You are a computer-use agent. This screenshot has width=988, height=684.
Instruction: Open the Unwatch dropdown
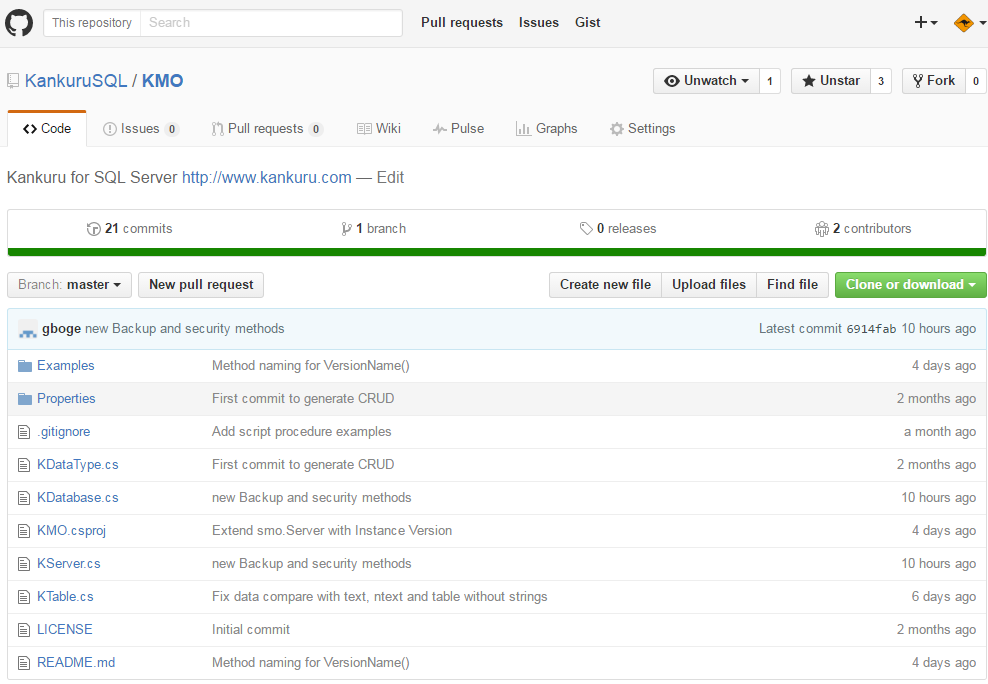pos(706,81)
